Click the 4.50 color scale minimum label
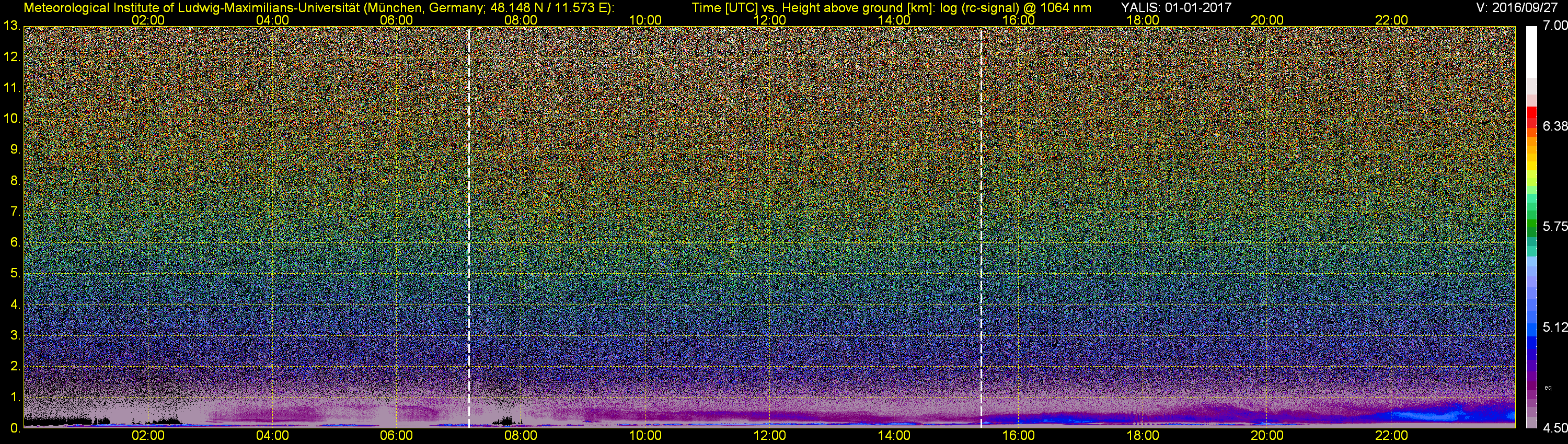The height and width of the screenshot is (444, 1568). (x=1555, y=428)
